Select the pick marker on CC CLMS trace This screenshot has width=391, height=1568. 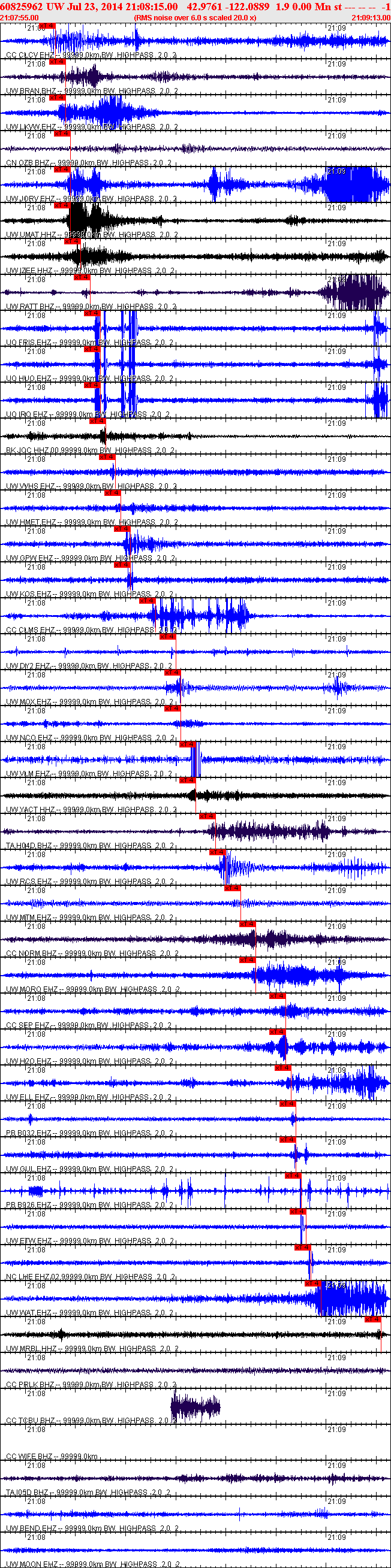(x=148, y=601)
